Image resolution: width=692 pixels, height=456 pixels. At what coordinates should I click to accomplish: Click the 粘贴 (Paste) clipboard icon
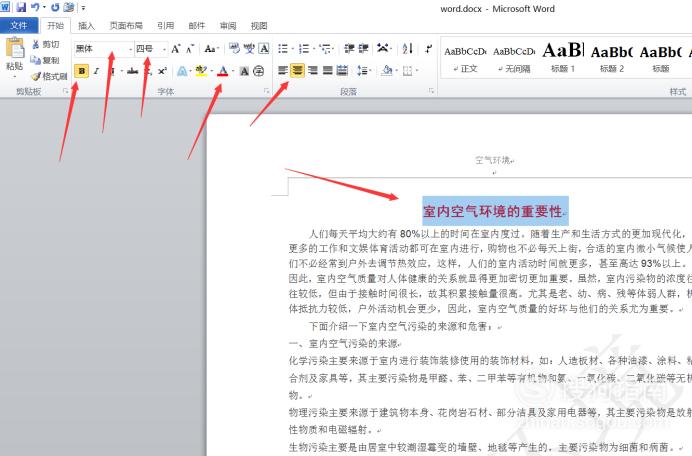tap(15, 49)
